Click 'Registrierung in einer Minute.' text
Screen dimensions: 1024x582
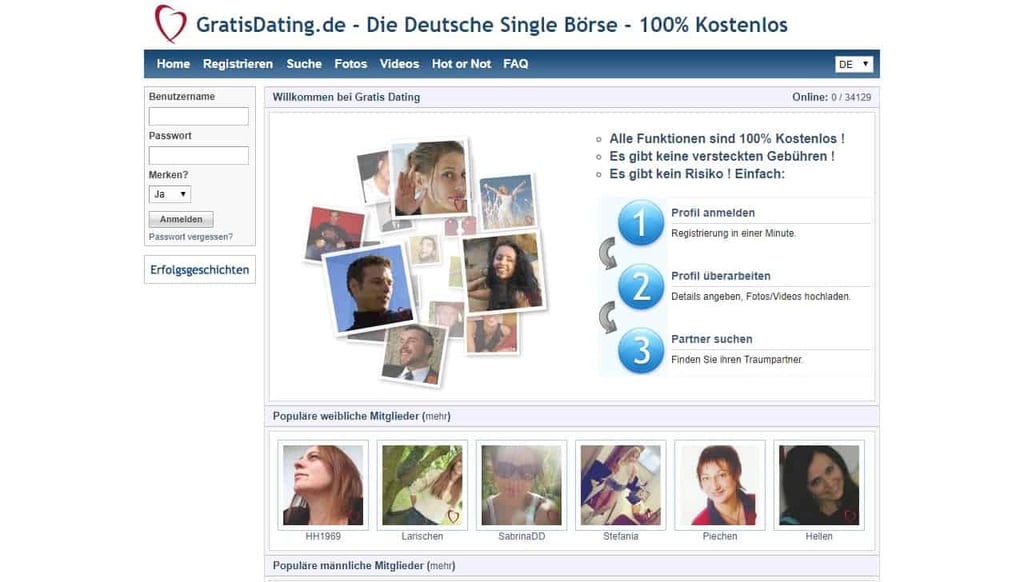733,233
